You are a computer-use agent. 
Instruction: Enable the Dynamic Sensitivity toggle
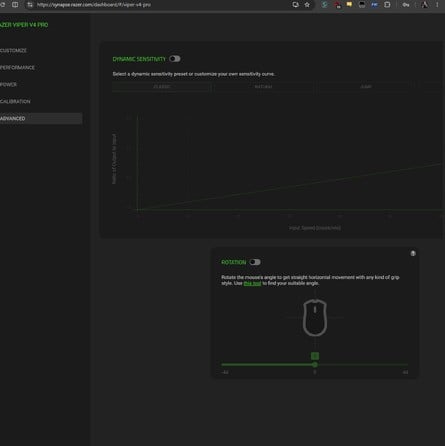pyautogui.click(x=175, y=59)
